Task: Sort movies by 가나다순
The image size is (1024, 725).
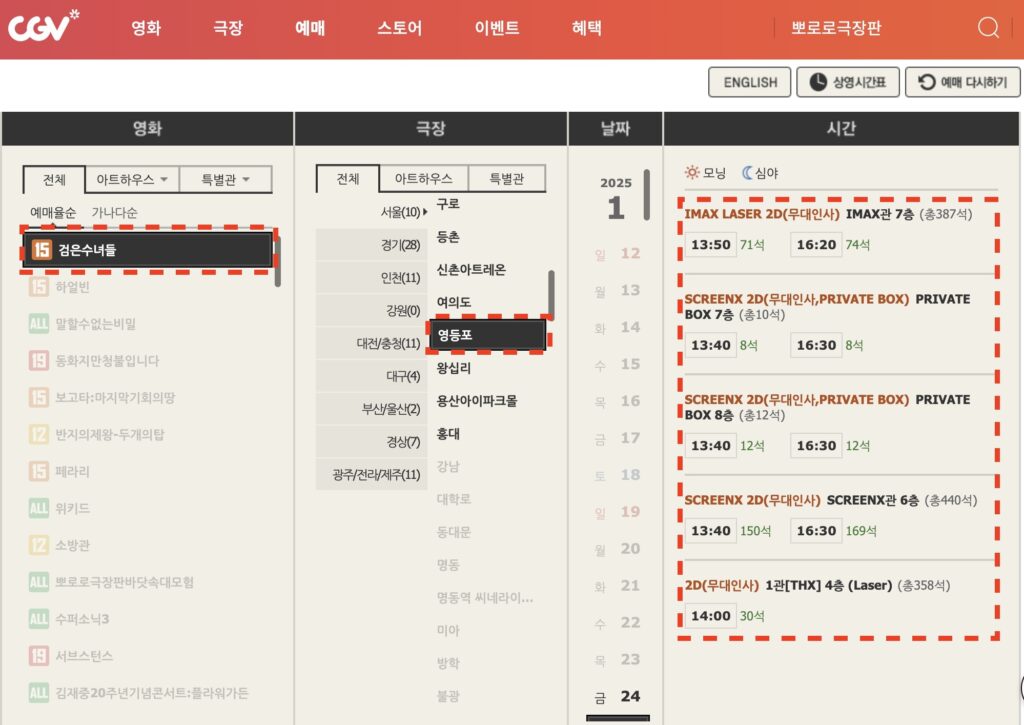Action: tap(114, 212)
